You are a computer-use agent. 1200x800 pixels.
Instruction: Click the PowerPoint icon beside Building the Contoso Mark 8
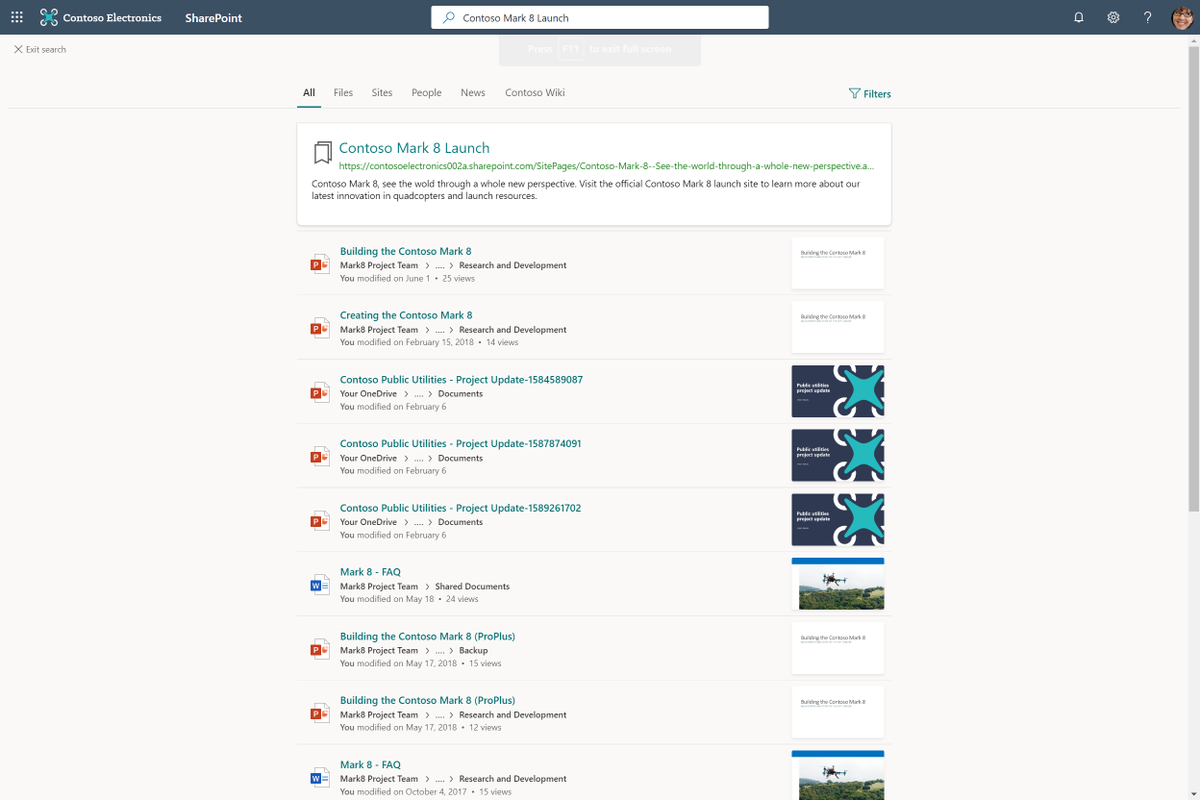[318, 263]
